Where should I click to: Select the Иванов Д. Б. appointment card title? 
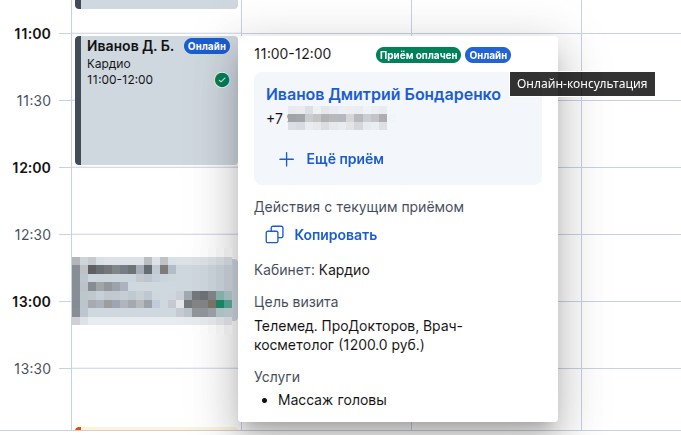[130, 46]
